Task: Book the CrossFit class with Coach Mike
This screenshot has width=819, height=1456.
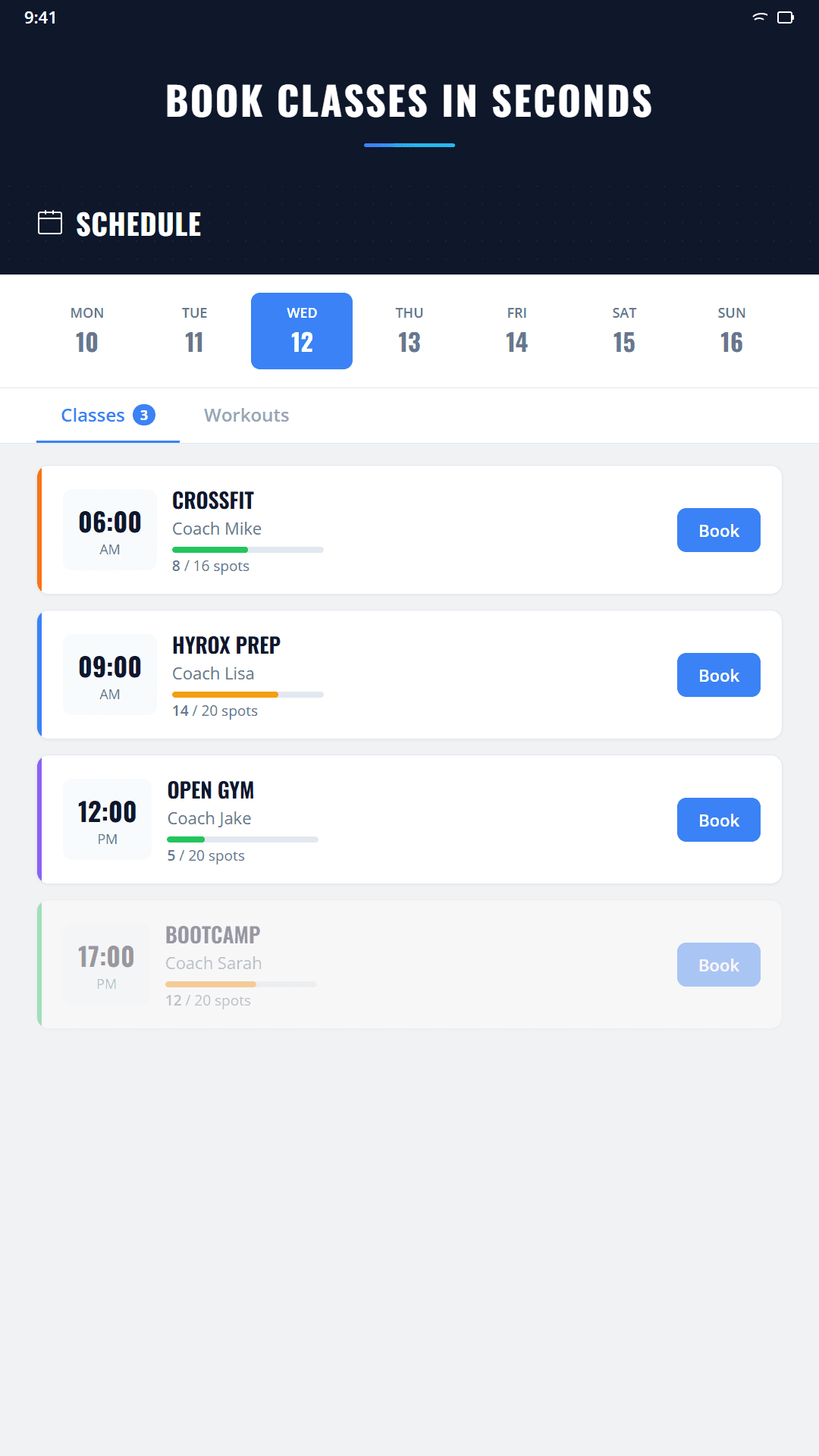Action: click(x=718, y=529)
